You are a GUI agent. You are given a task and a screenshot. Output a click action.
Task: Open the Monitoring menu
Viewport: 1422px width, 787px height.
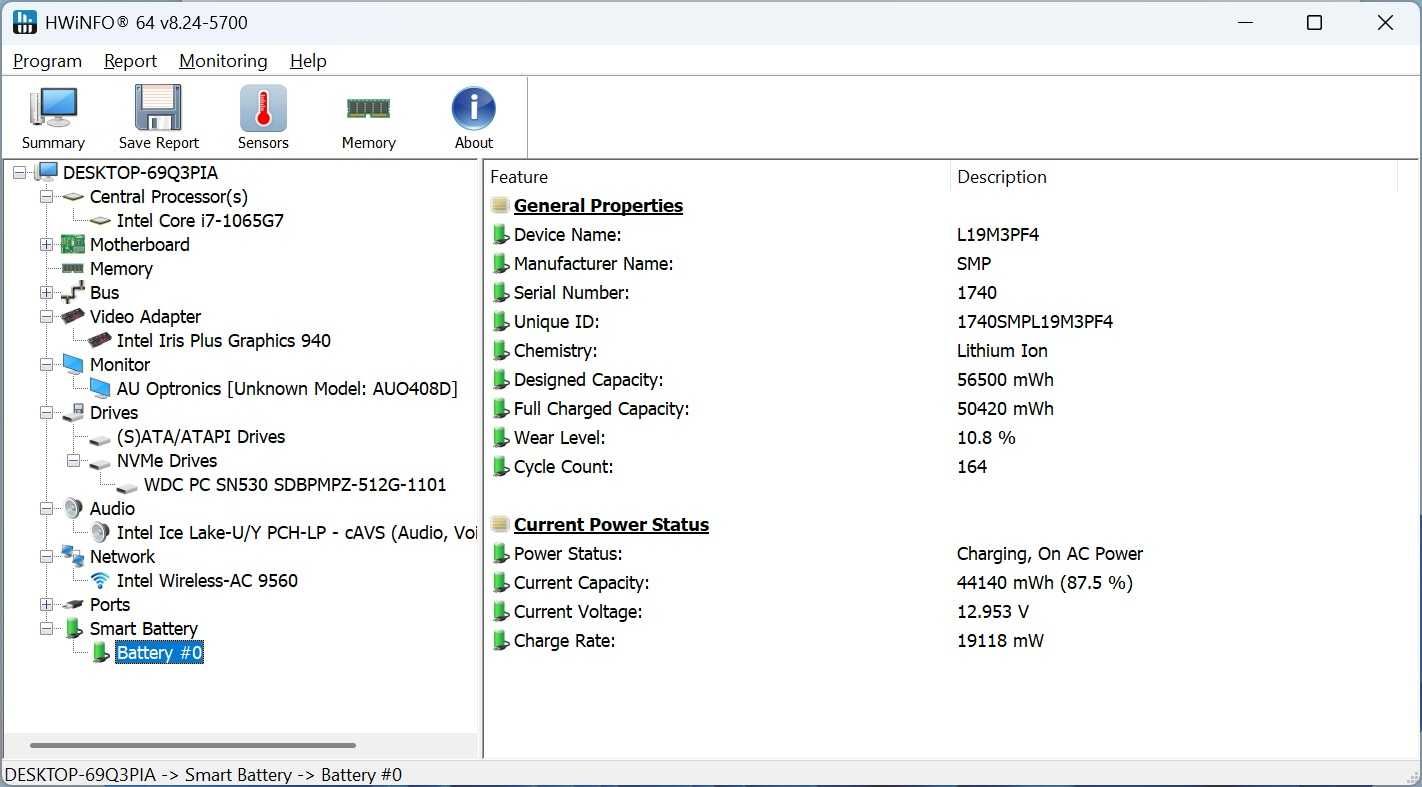click(223, 61)
